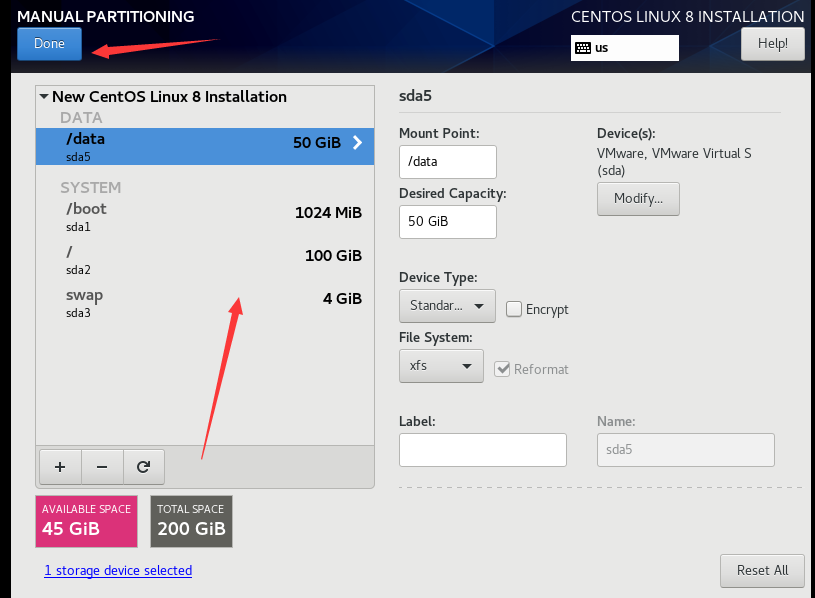The image size is (815, 598).
Task: Reset All partitioning changes
Action: point(762,570)
